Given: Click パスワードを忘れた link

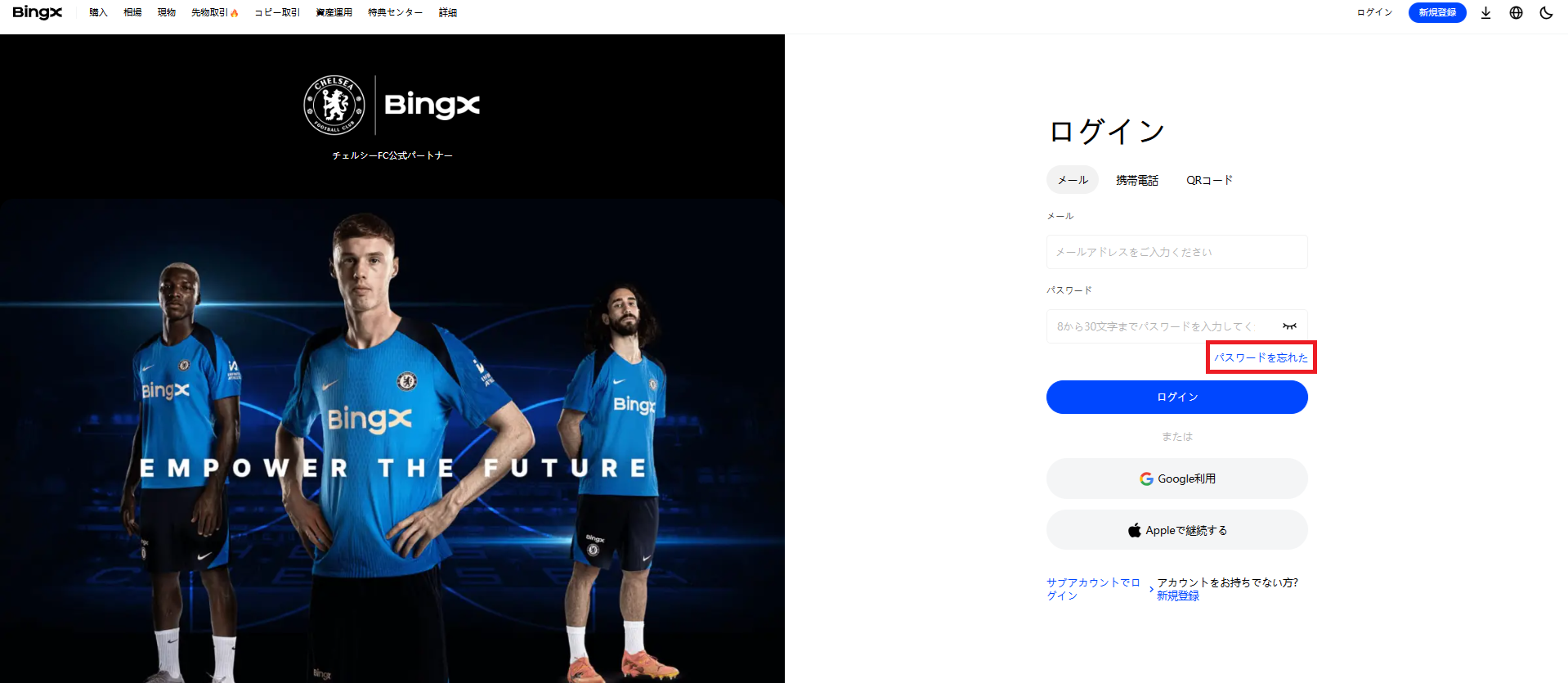Looking at the screenshot, I should point(1261,357).
